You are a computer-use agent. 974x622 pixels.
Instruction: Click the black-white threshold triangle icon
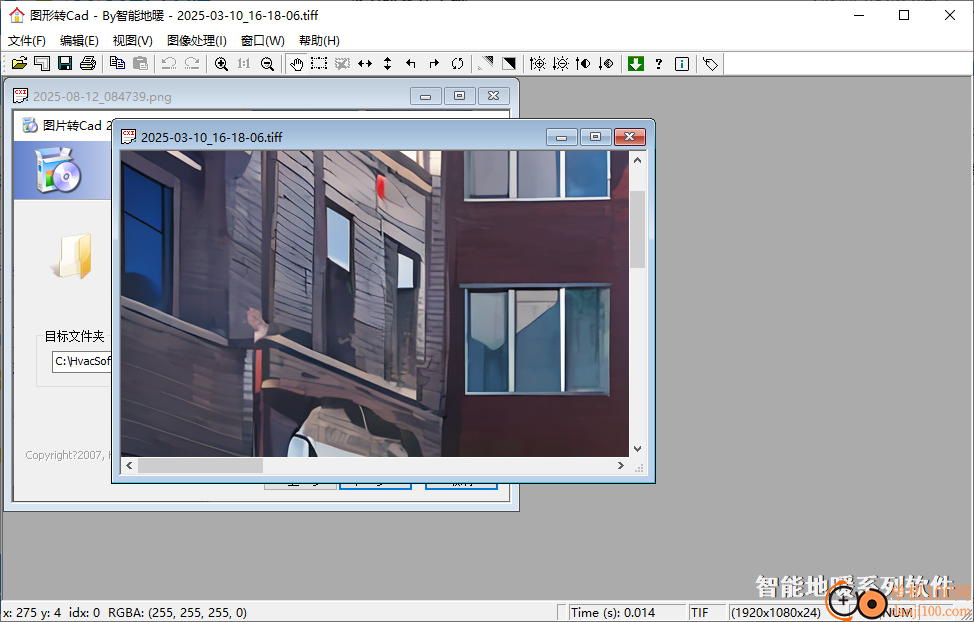click(509, 63)
